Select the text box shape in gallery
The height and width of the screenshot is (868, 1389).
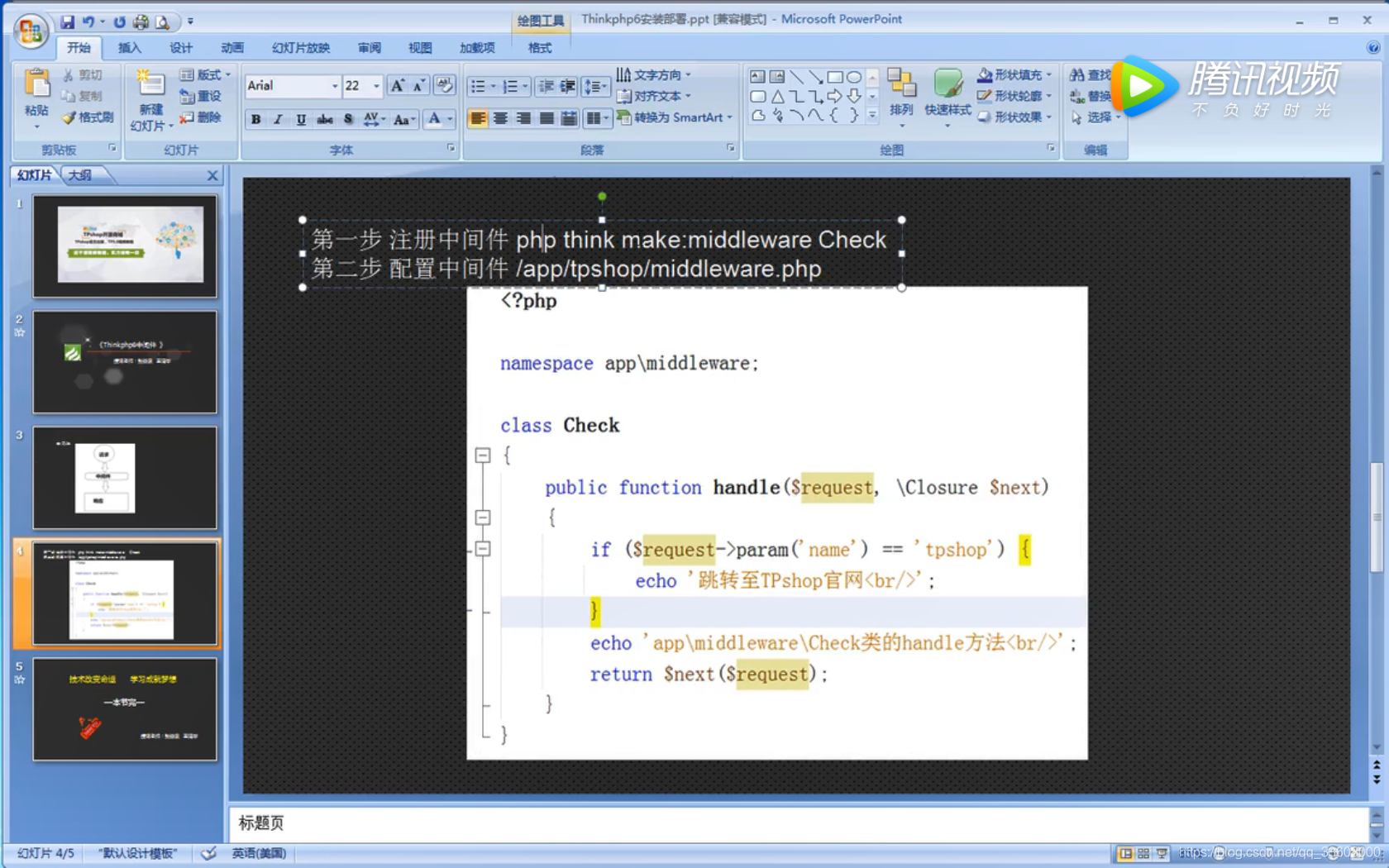(x=757, y=77)
